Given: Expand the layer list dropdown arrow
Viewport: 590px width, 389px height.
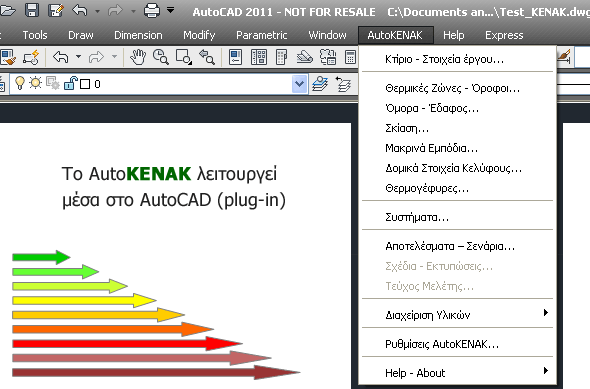Looking at the screenshot, I should tap(300, 84).
